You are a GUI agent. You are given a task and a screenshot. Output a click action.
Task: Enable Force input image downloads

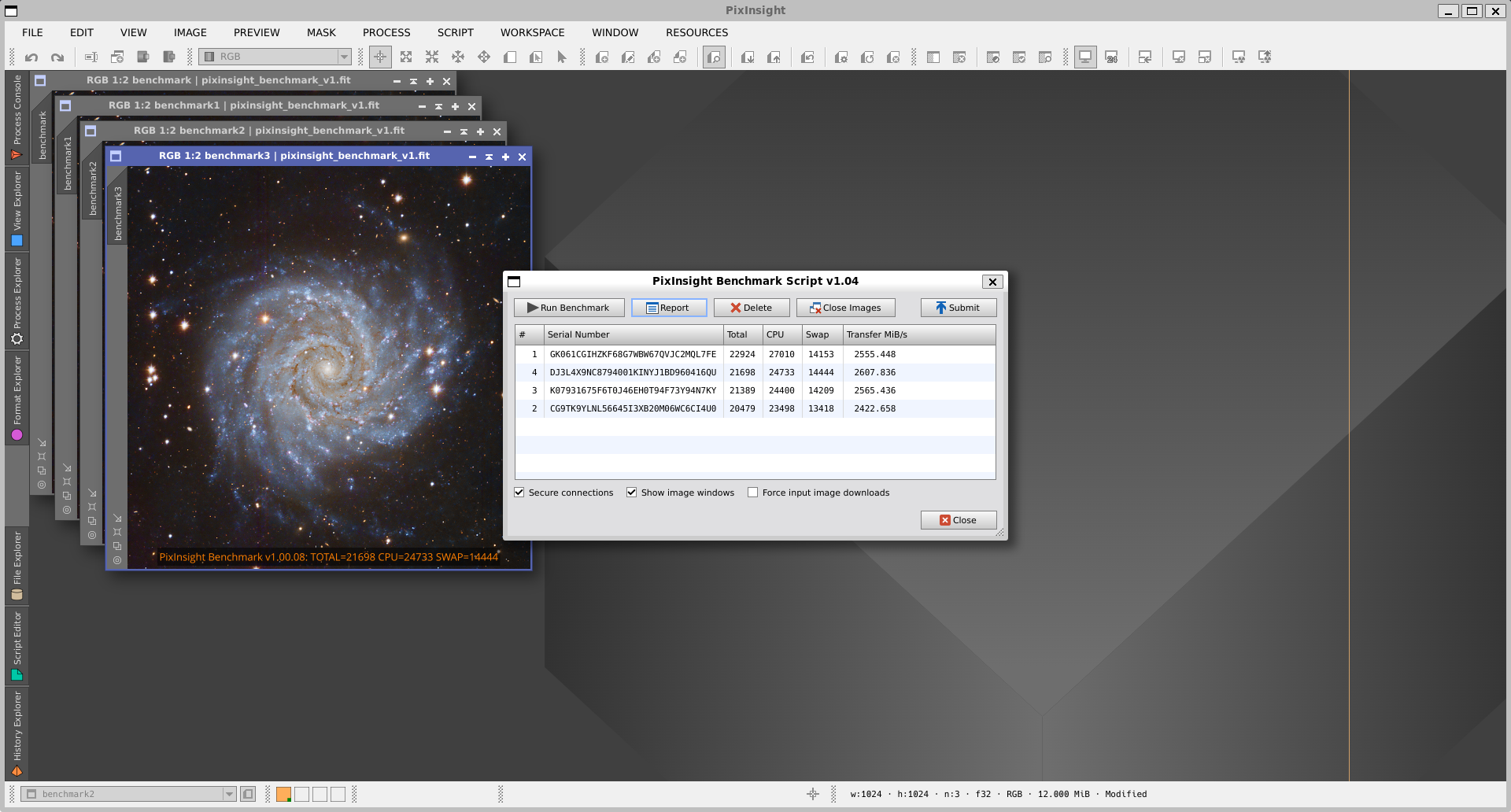coord(752,493)
